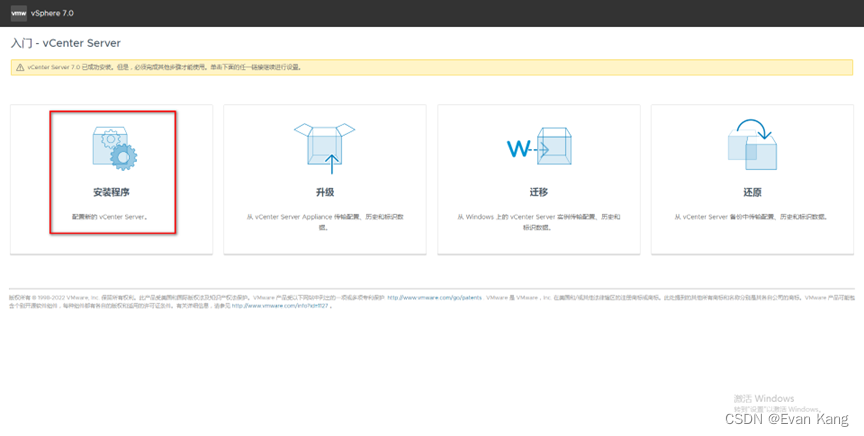Click the Windows migration arrow icon
Screen dimensions: 864x436
538,149
